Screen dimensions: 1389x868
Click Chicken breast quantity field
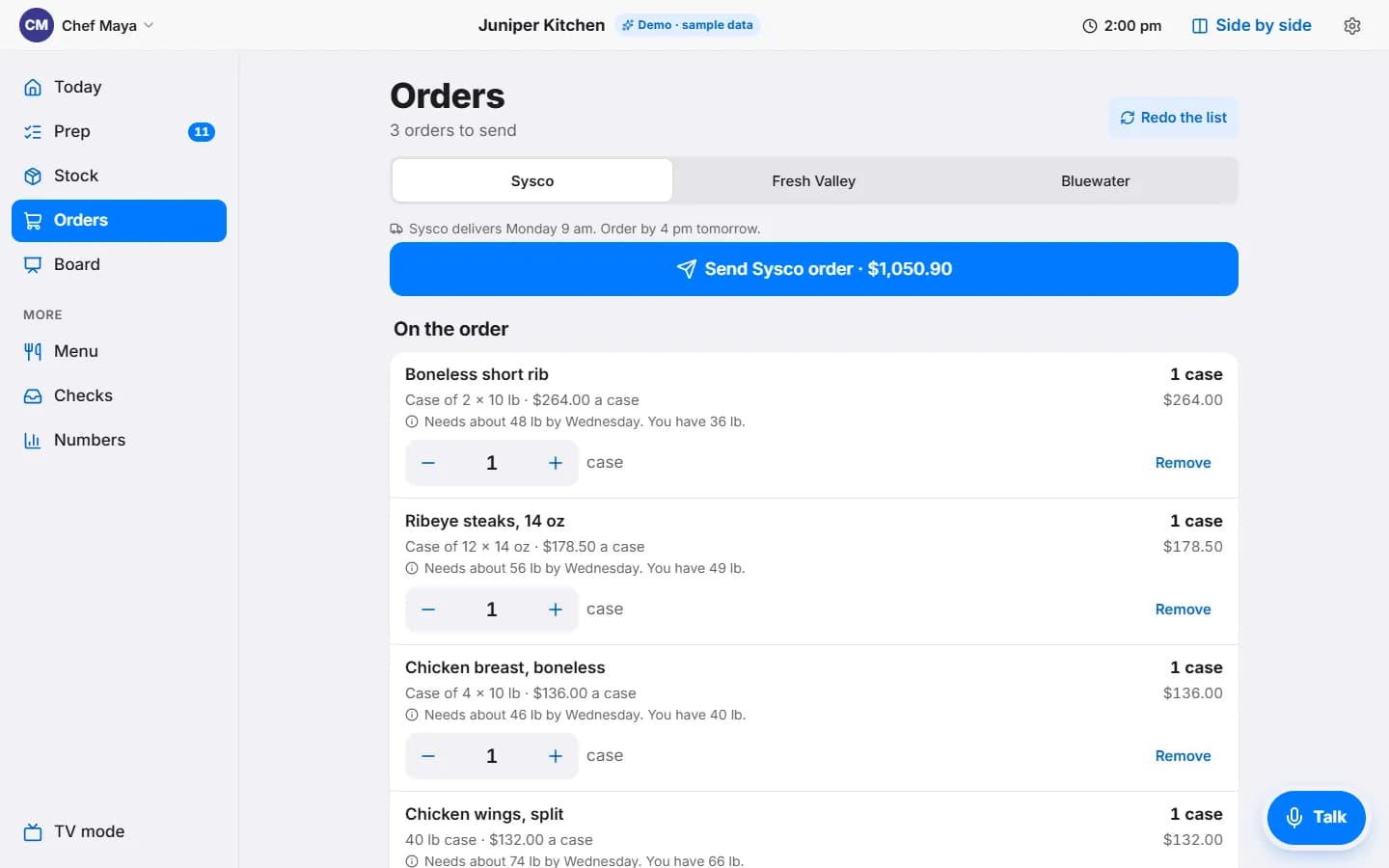492,756
